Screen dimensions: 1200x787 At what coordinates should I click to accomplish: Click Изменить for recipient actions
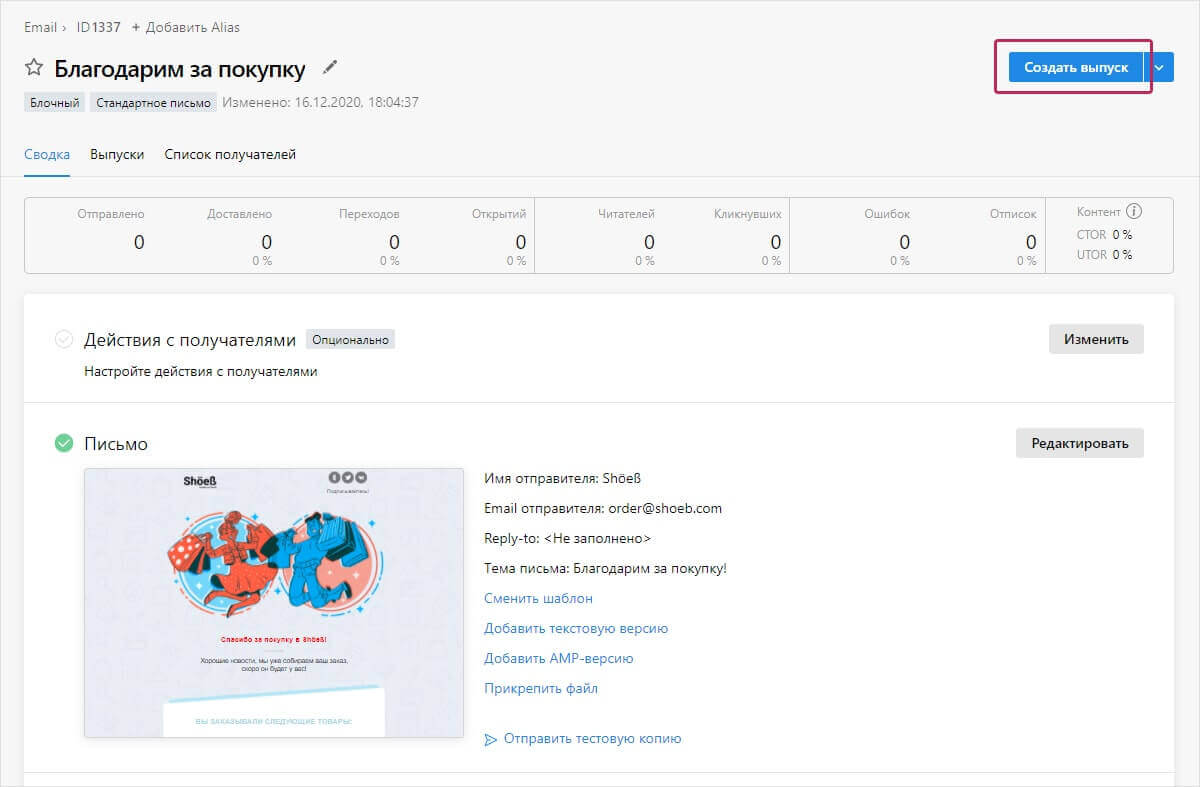1095,339
